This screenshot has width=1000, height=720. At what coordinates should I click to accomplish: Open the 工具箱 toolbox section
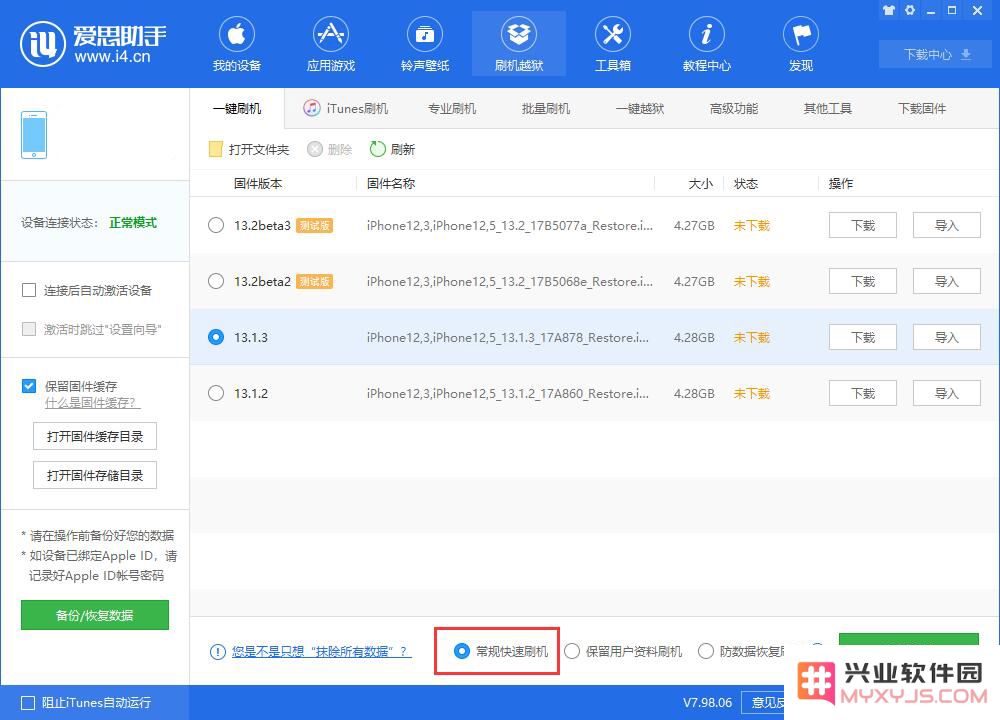coord(613,44)
